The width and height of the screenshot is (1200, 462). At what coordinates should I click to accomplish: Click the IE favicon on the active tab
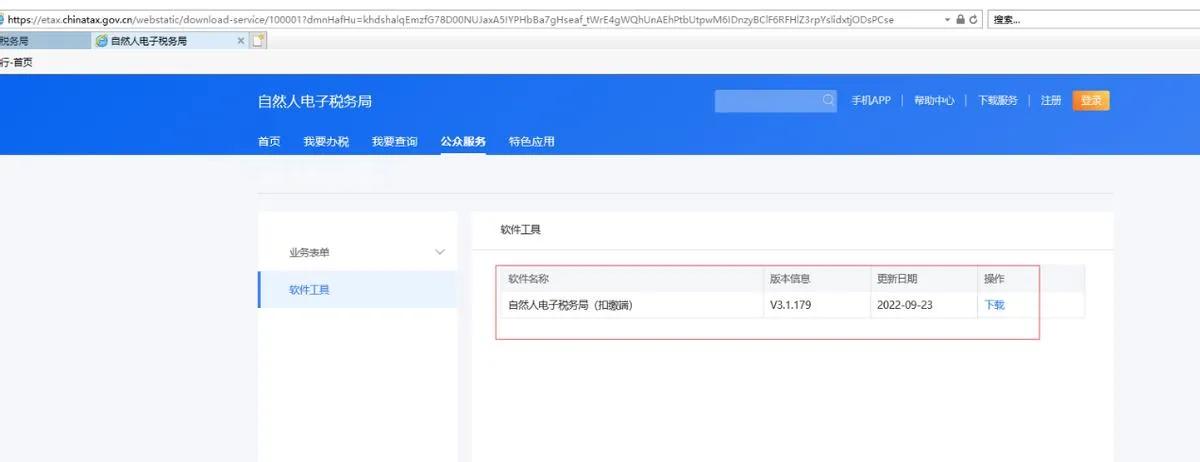pyautogui.click(x=101, y=41)
